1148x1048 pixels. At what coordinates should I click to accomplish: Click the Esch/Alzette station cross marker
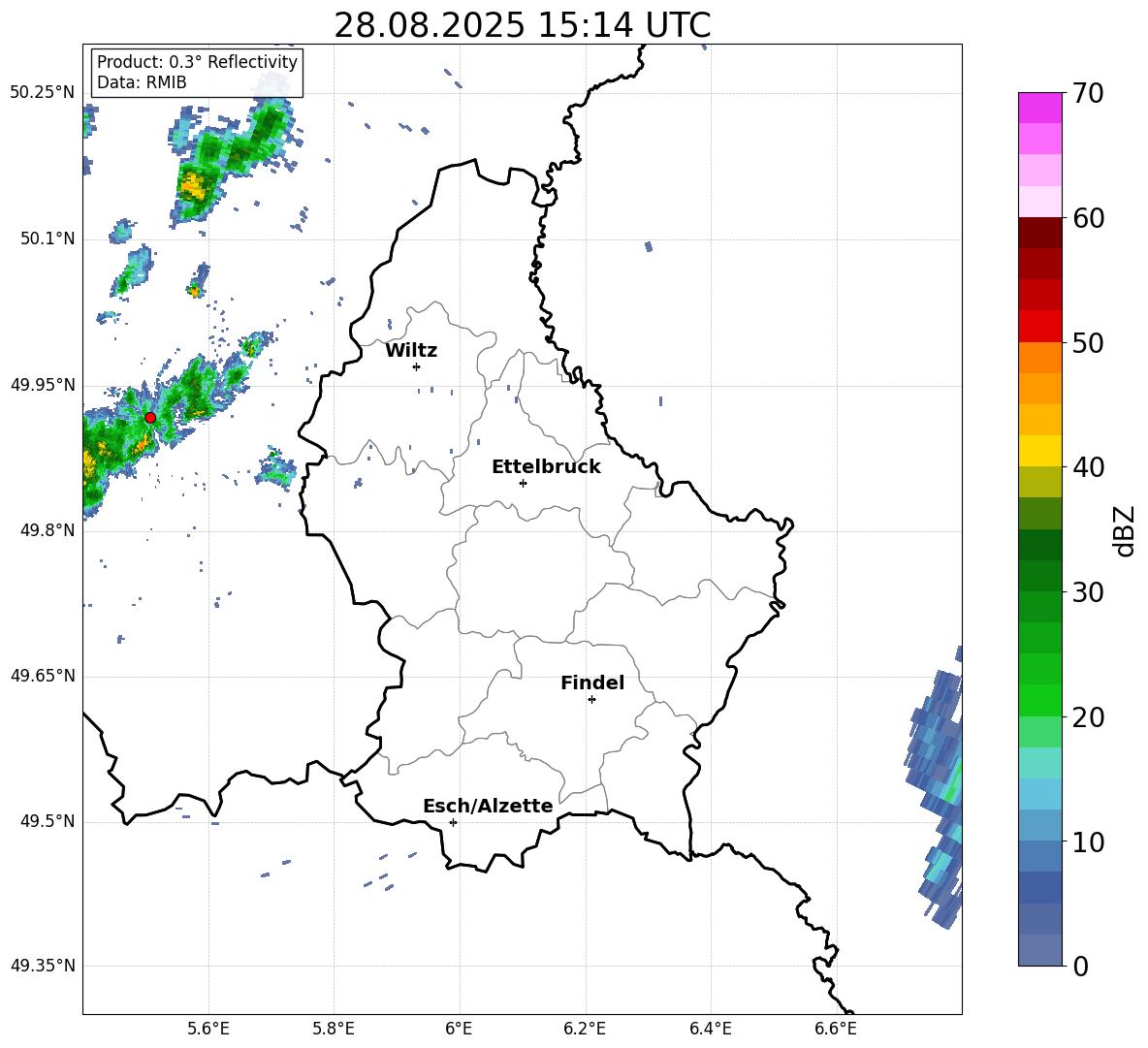tap(453, 822)
